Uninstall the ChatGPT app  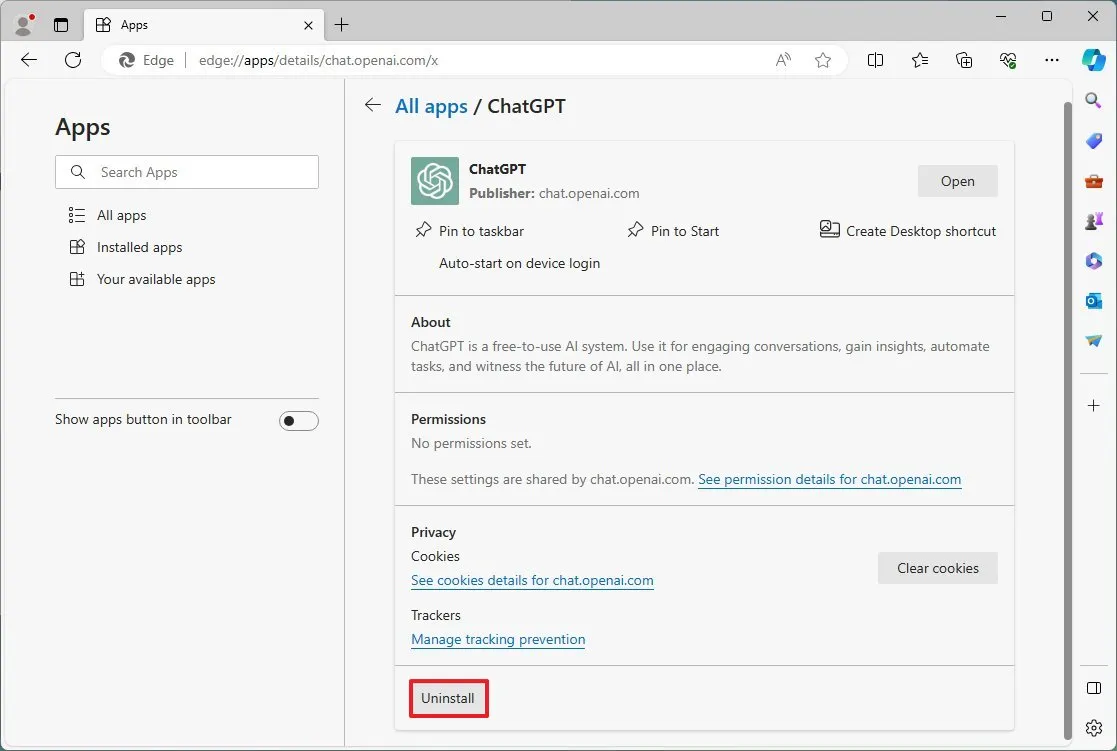(x=448, y=698)
